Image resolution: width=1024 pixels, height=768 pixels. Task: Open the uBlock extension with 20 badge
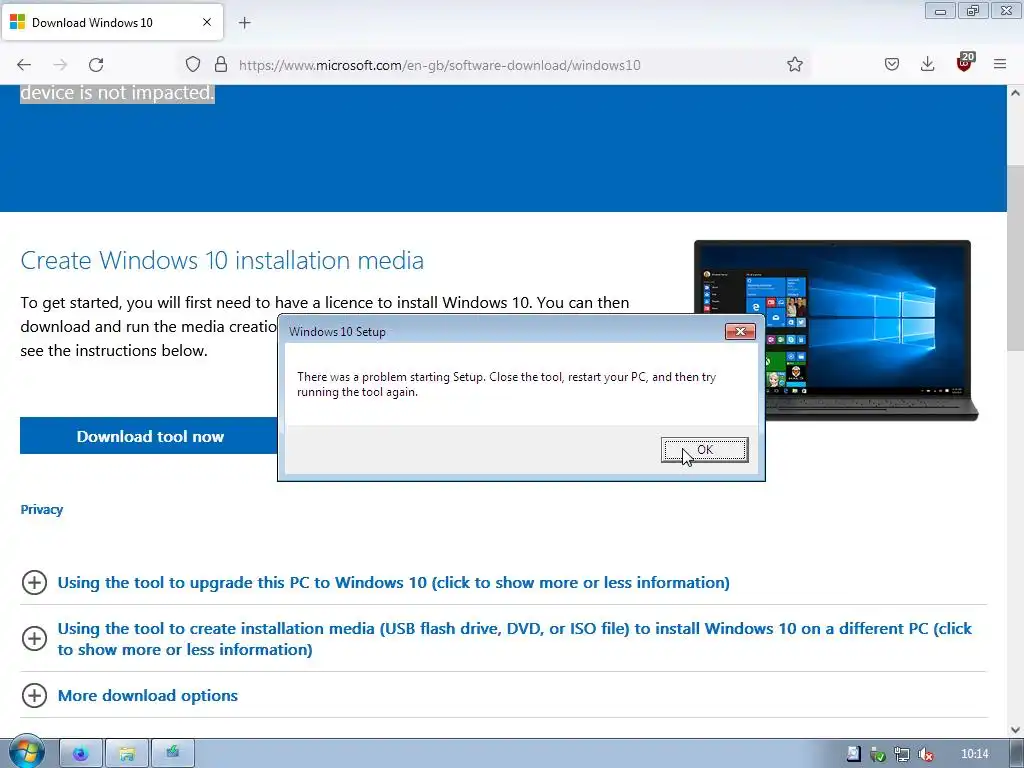tap(964, 63)
